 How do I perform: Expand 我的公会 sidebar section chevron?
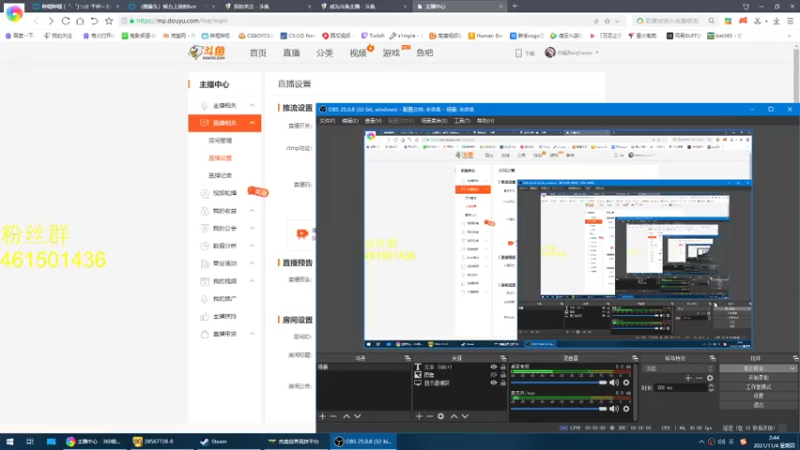(x=252, y=228)
